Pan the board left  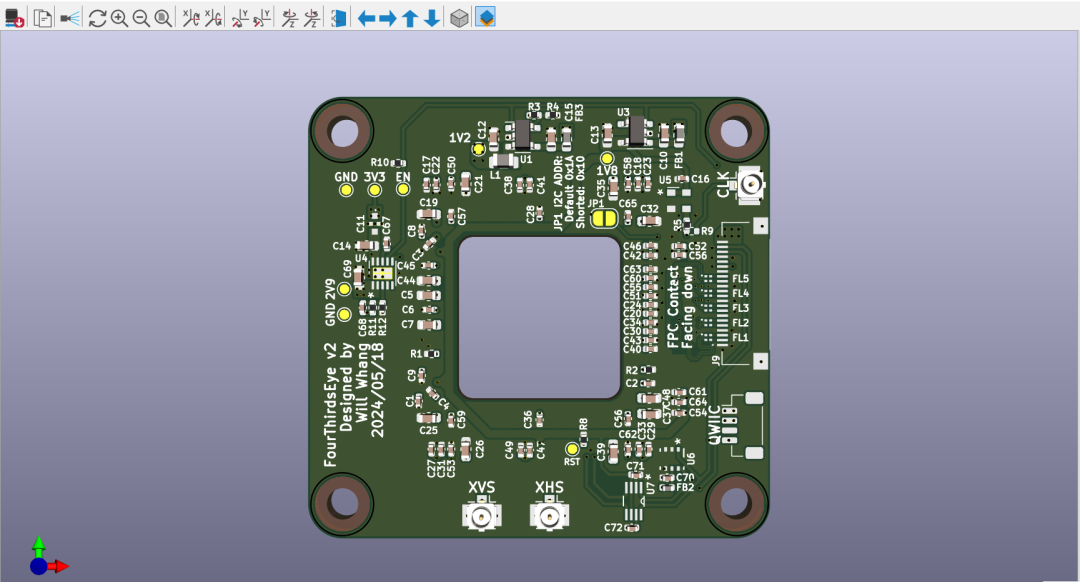[x=366, y=18]
